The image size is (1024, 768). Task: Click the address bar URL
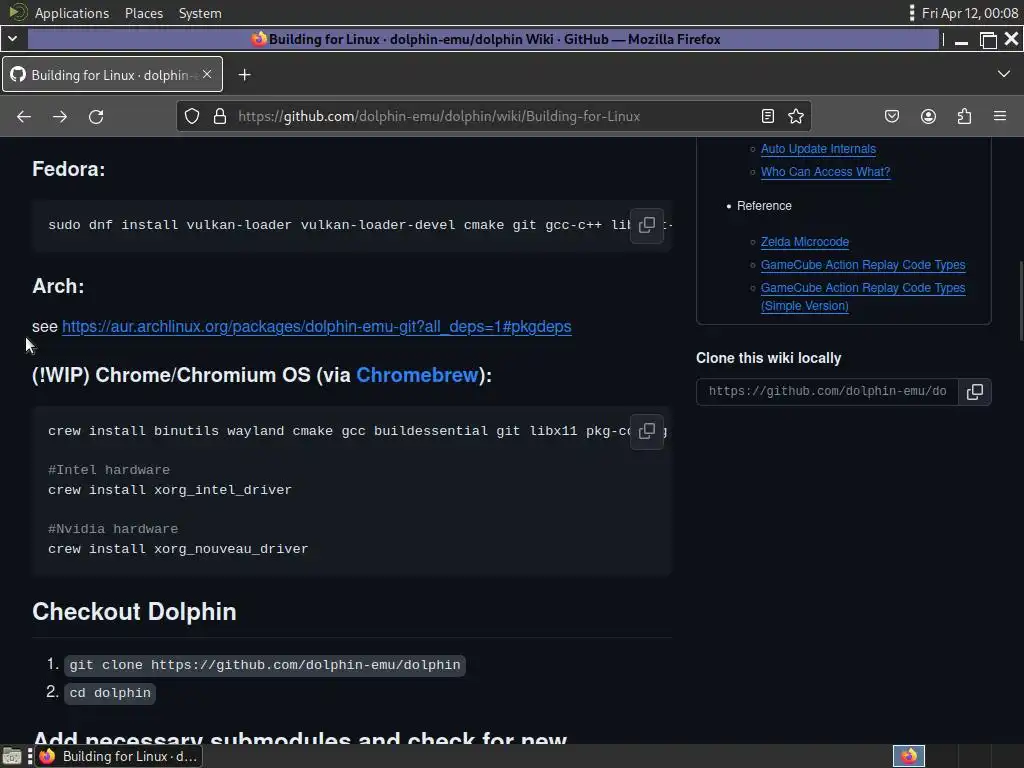439,116
